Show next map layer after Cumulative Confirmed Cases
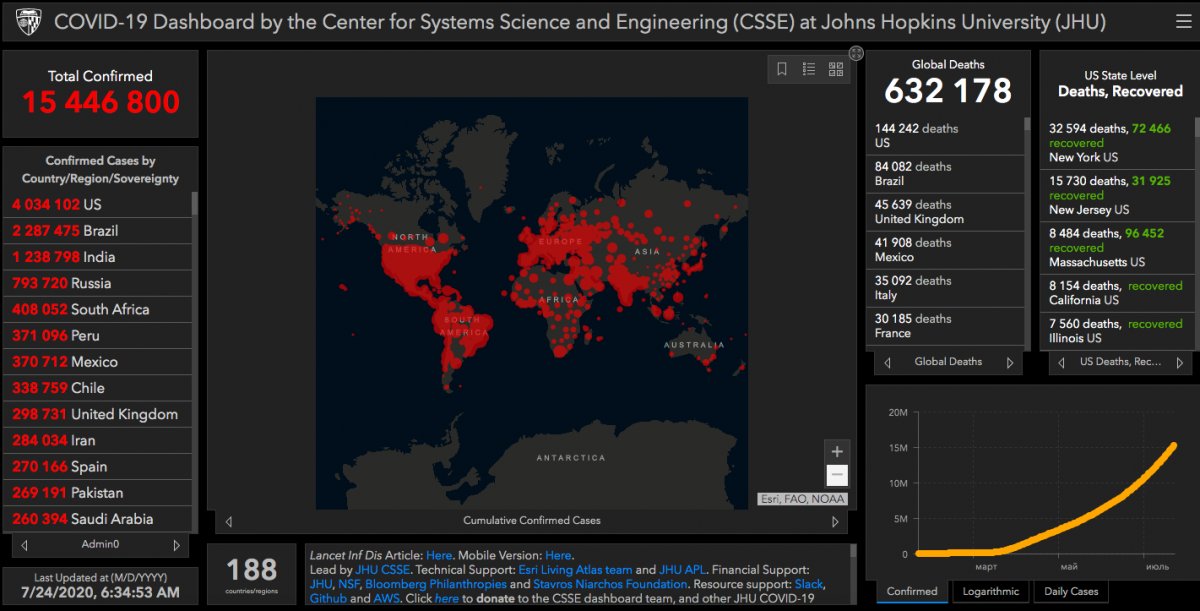The height and width of the screenshot is (611, 1200). [835, 521]
